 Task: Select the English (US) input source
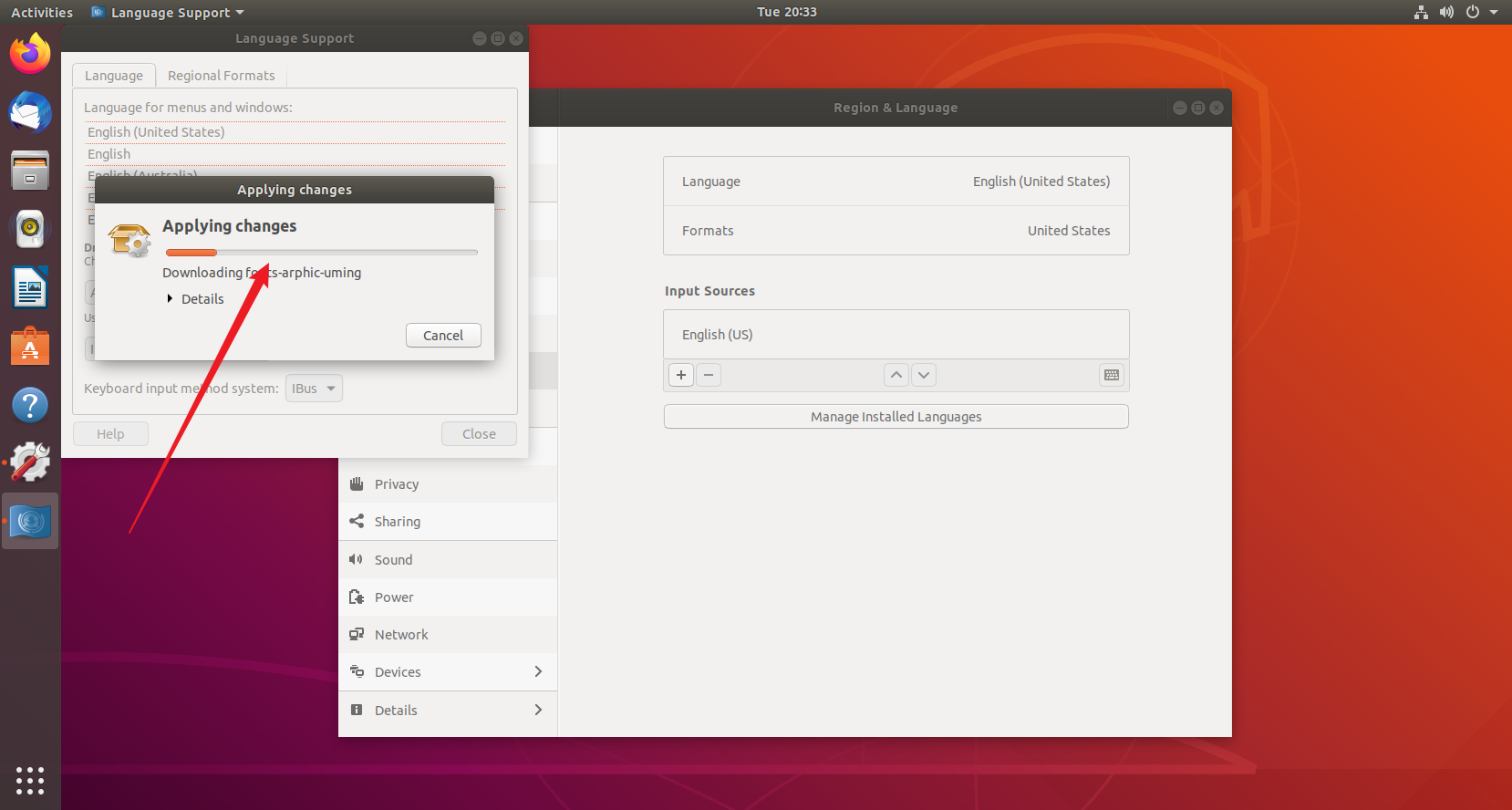tap(896, 335)
